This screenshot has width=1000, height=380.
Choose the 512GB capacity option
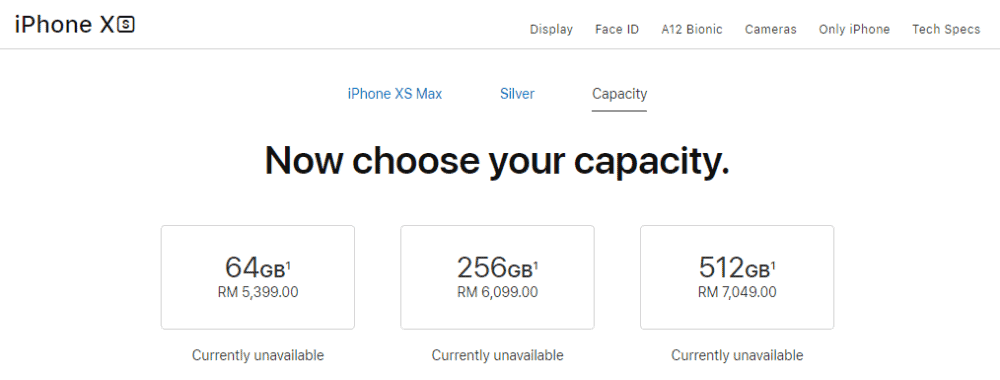click(737, 277)
